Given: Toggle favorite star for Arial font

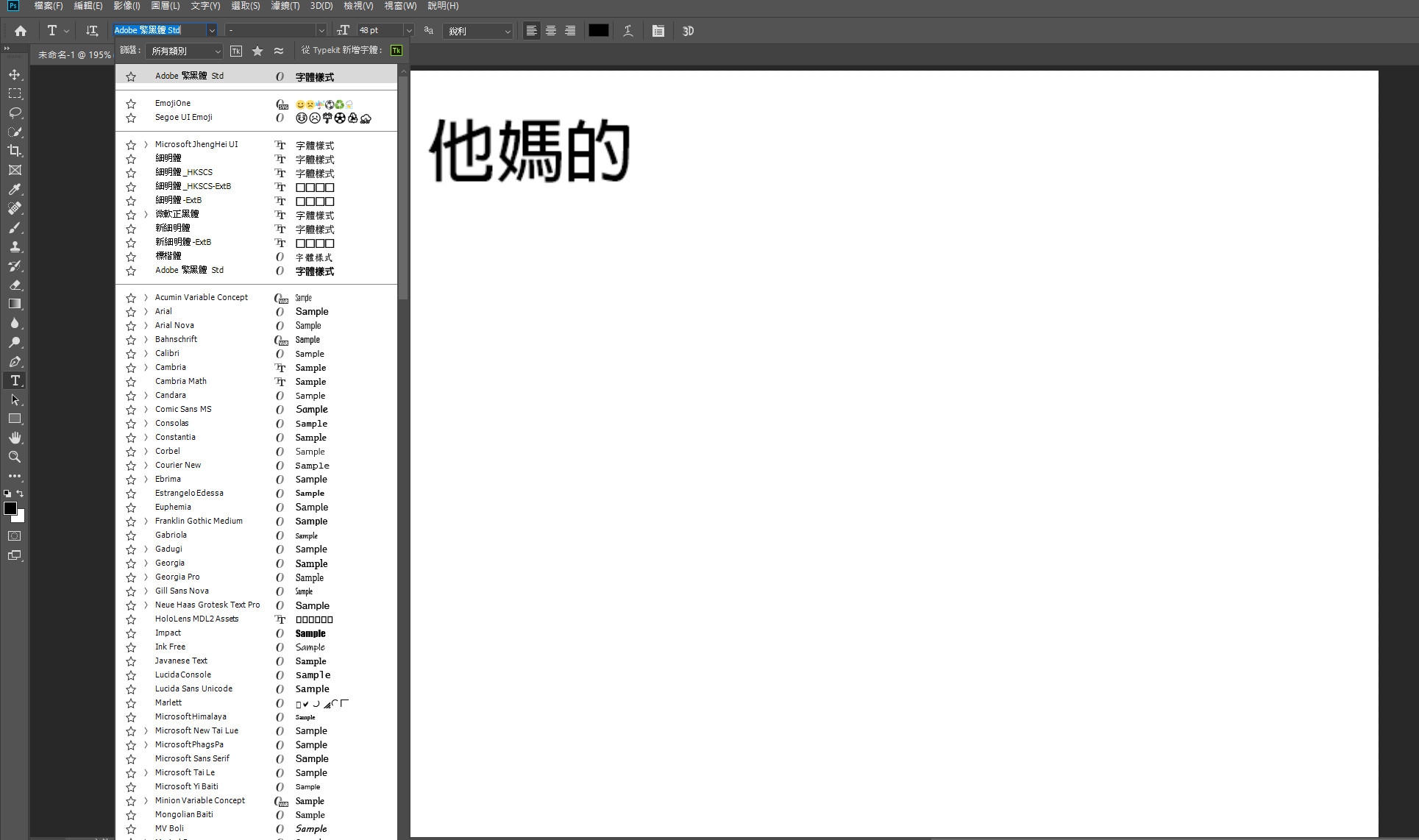Looking at the screenshot, I should [x=131, y=312].
